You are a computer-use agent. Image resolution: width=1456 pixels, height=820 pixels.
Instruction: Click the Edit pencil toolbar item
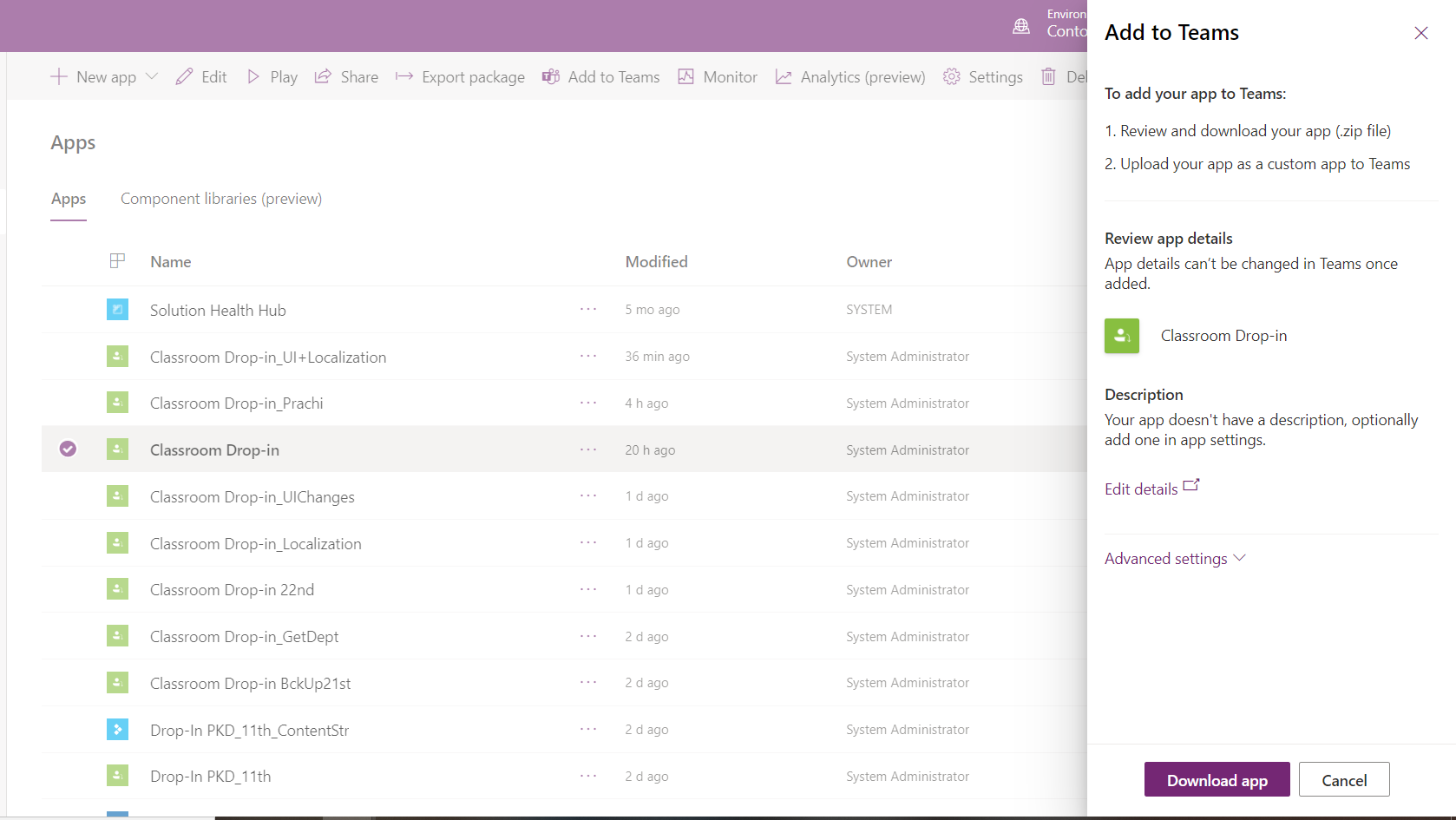click(x=201, y=76)
